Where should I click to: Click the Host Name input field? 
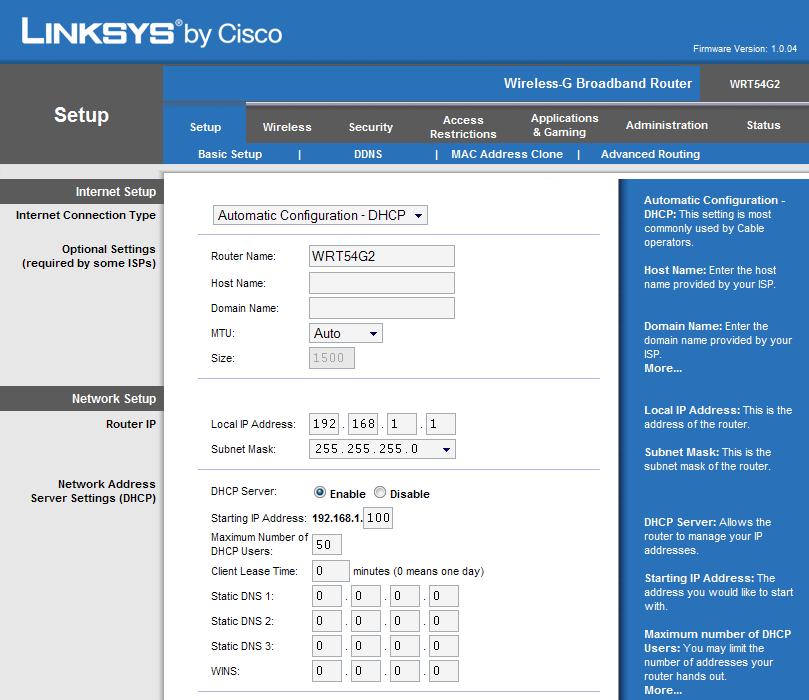pyautogui.click(x=382, y=283)
